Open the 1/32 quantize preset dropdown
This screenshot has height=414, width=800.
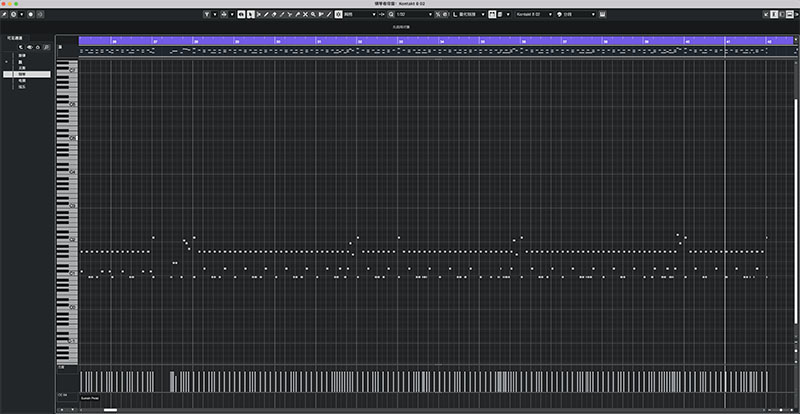(x=414, y=14)
